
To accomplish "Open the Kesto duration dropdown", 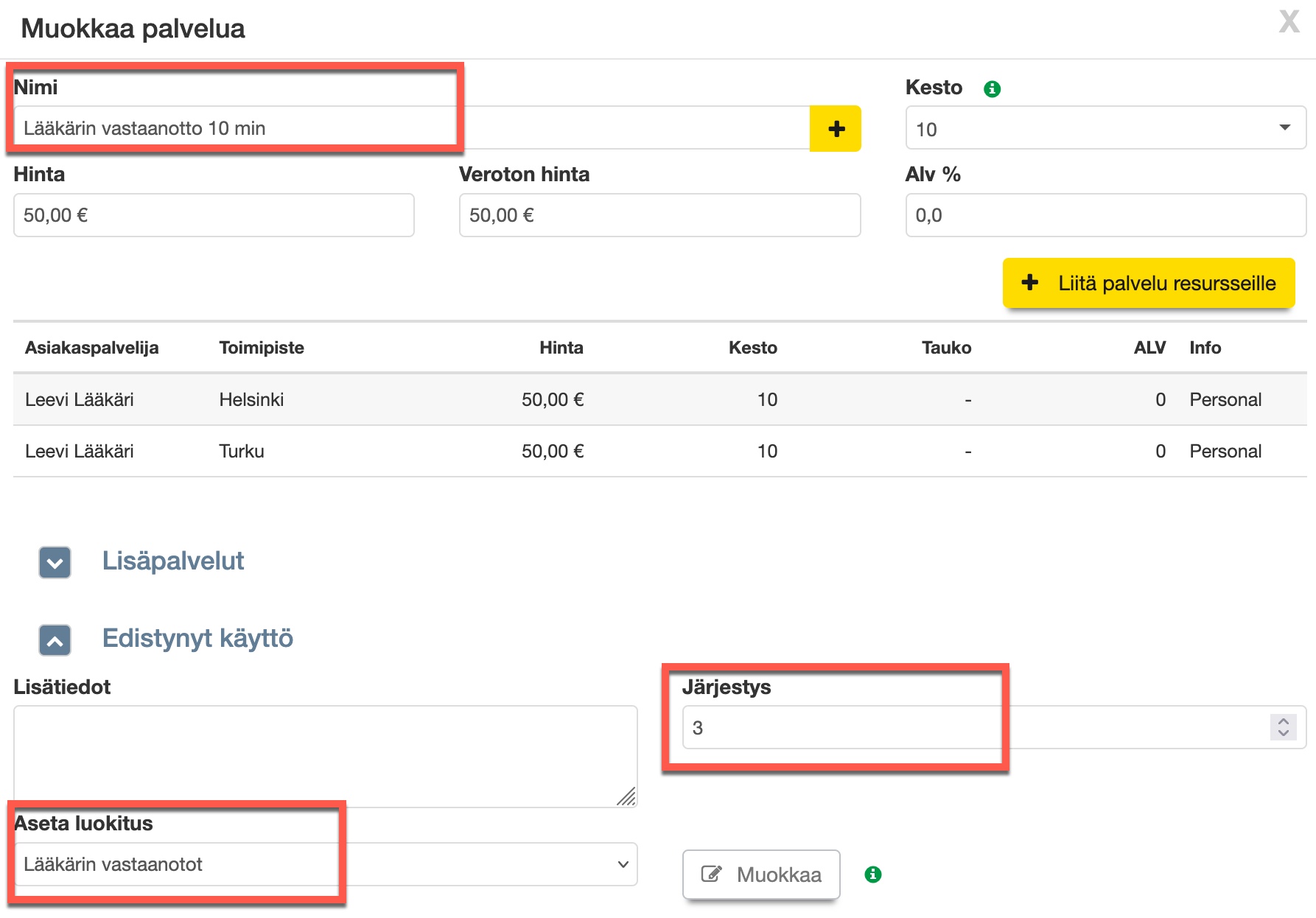I will pos(1105,128).
